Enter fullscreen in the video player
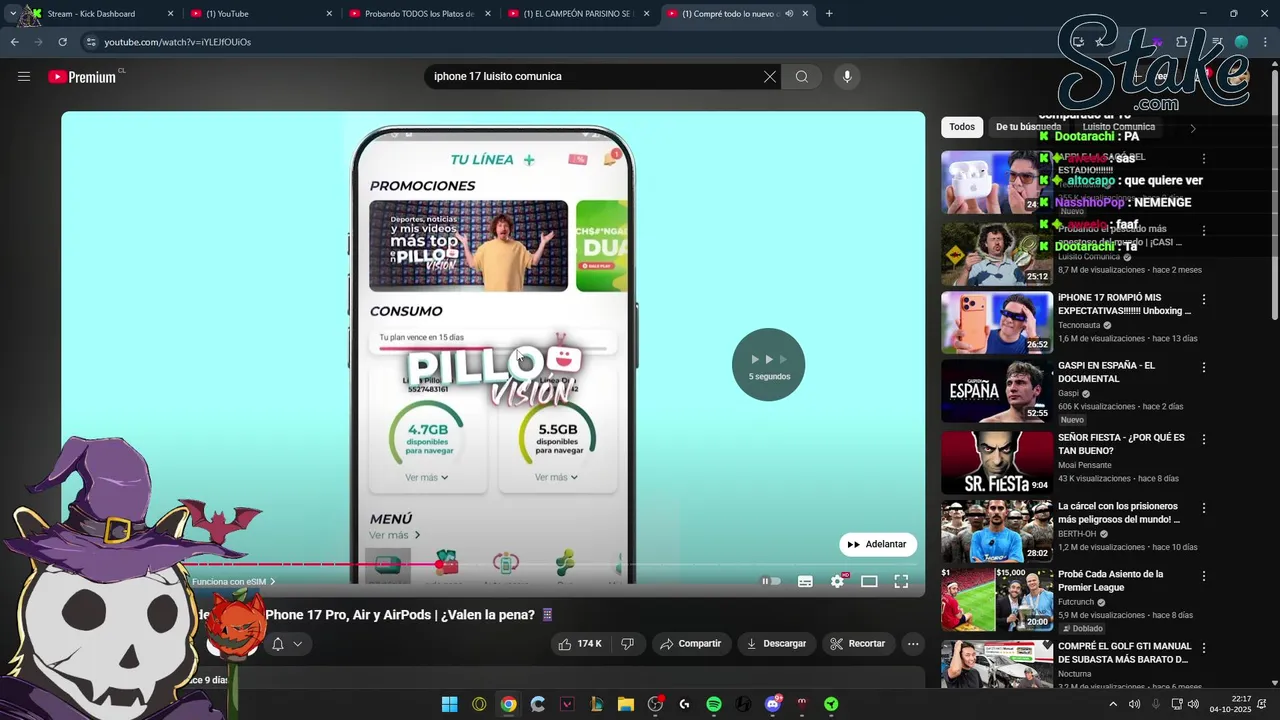1280x720 pixels. click(901, 581)
